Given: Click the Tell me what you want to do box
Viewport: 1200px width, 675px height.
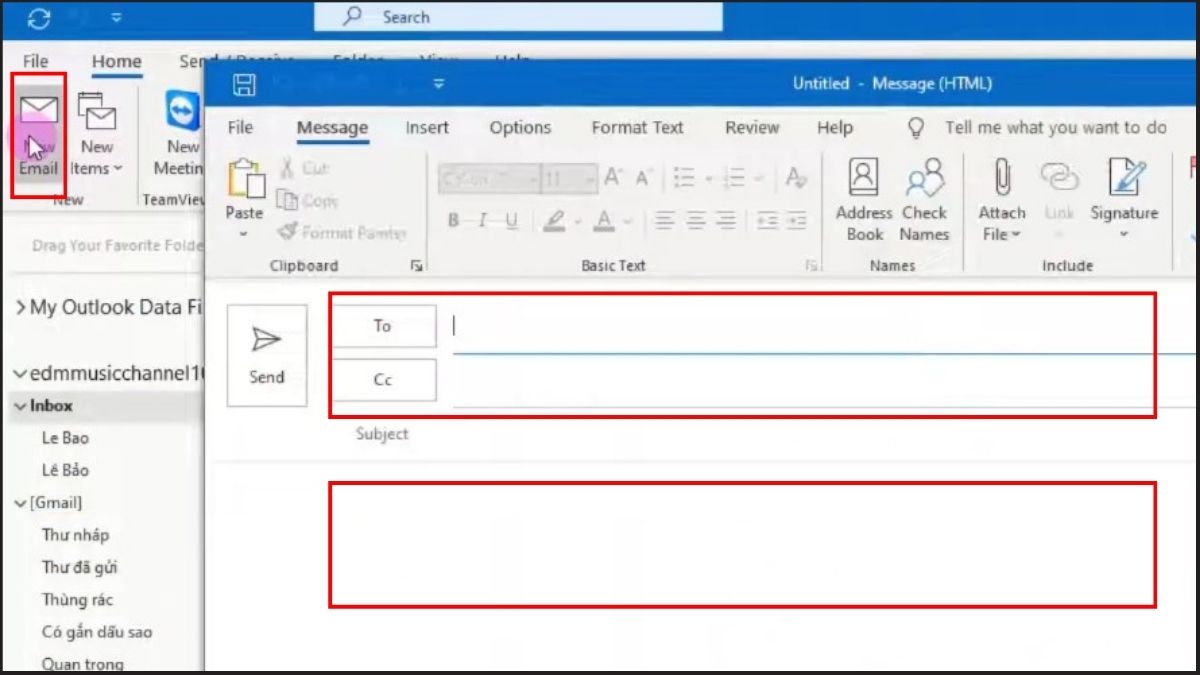Looking at the screenshot, I should 1055,128.
